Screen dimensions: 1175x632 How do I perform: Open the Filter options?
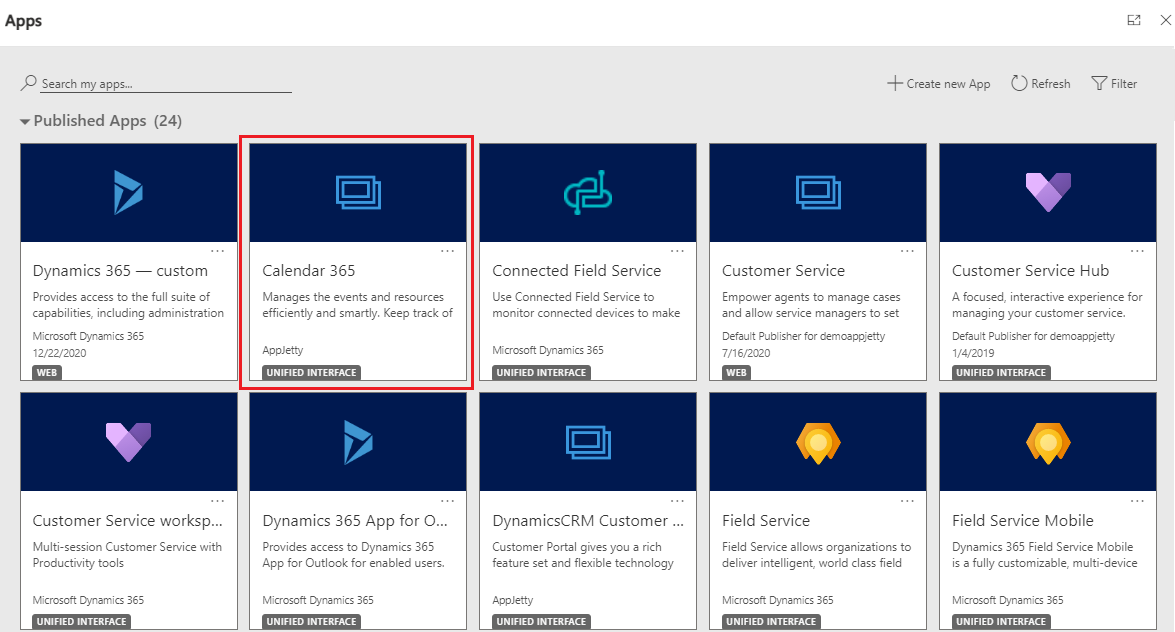(x=1114, y=83)
